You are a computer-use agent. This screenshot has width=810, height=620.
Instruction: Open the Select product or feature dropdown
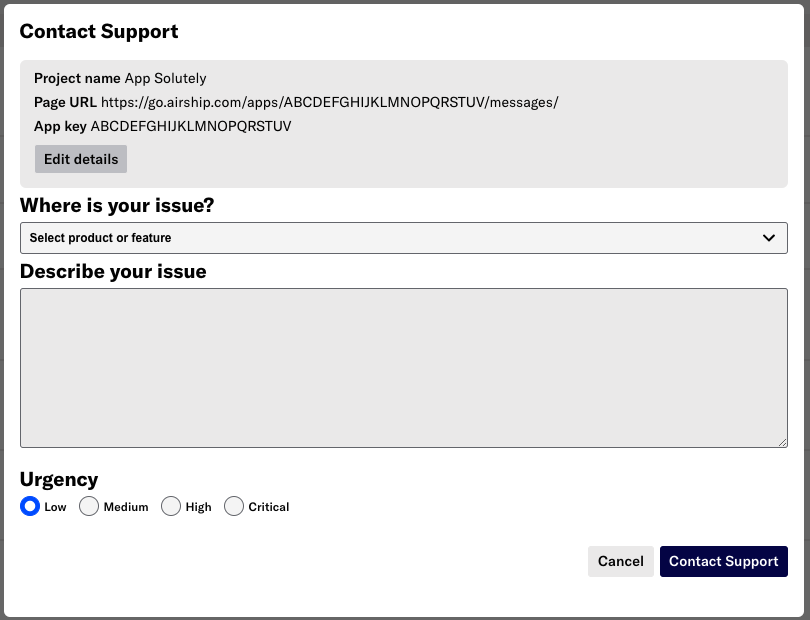(404, 238)
